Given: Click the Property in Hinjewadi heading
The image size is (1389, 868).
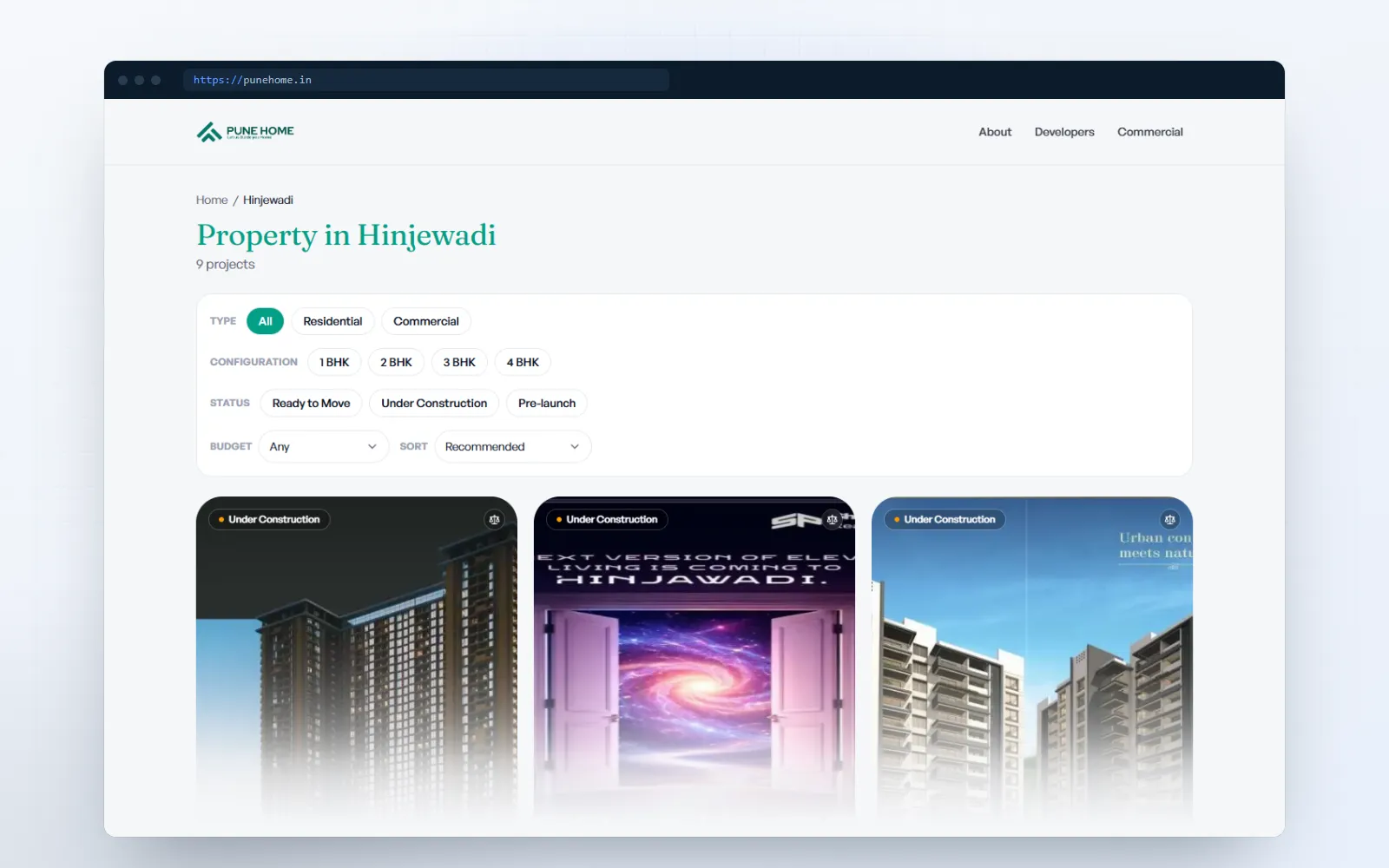Looking at the screenshot, I should coord(346,235).
